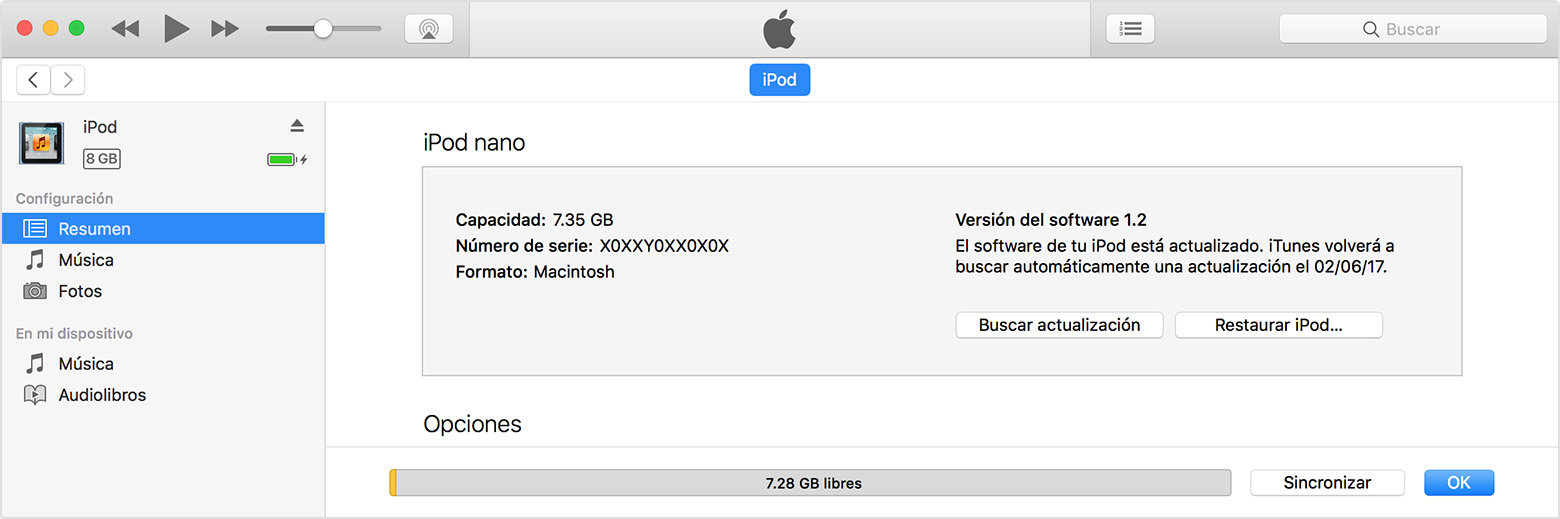Open Música under En mi dispositivo
The height and width of the screenshot is (519, 1560).
click(86, 364)
